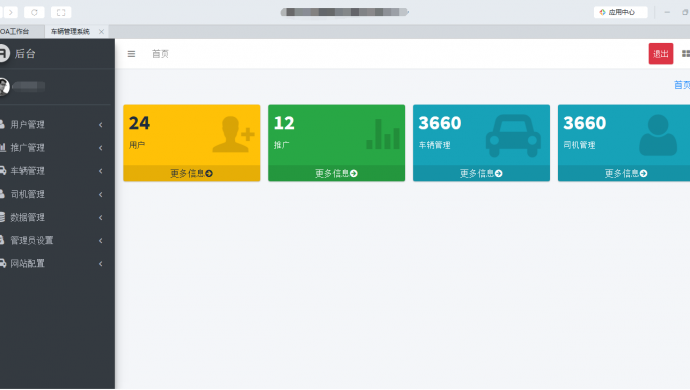Click the number 12 on 推广 card
Image resolution: width=690 pixels, height=390 pixels.
[284, 123]
